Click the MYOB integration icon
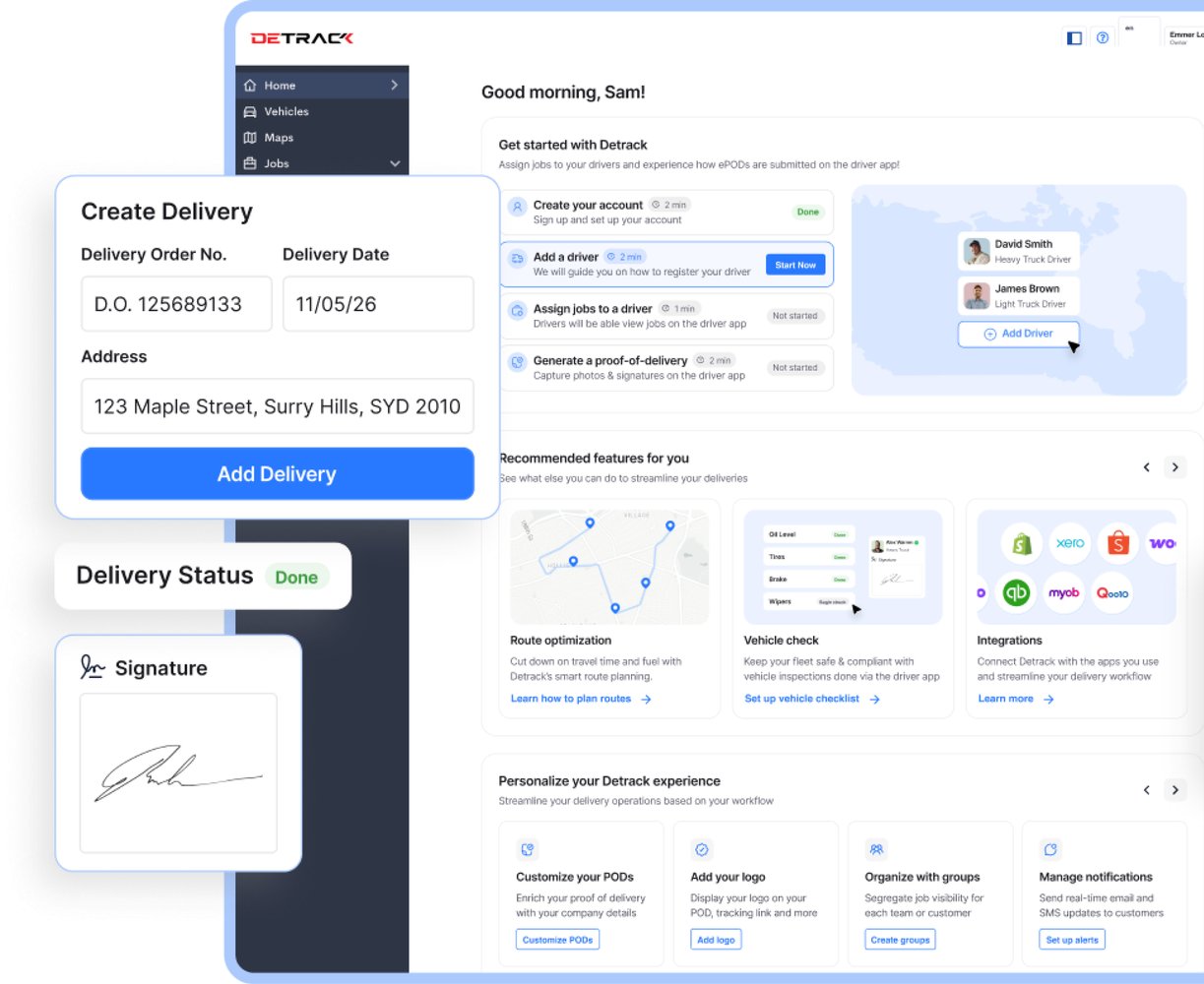 coord(1064,593)
